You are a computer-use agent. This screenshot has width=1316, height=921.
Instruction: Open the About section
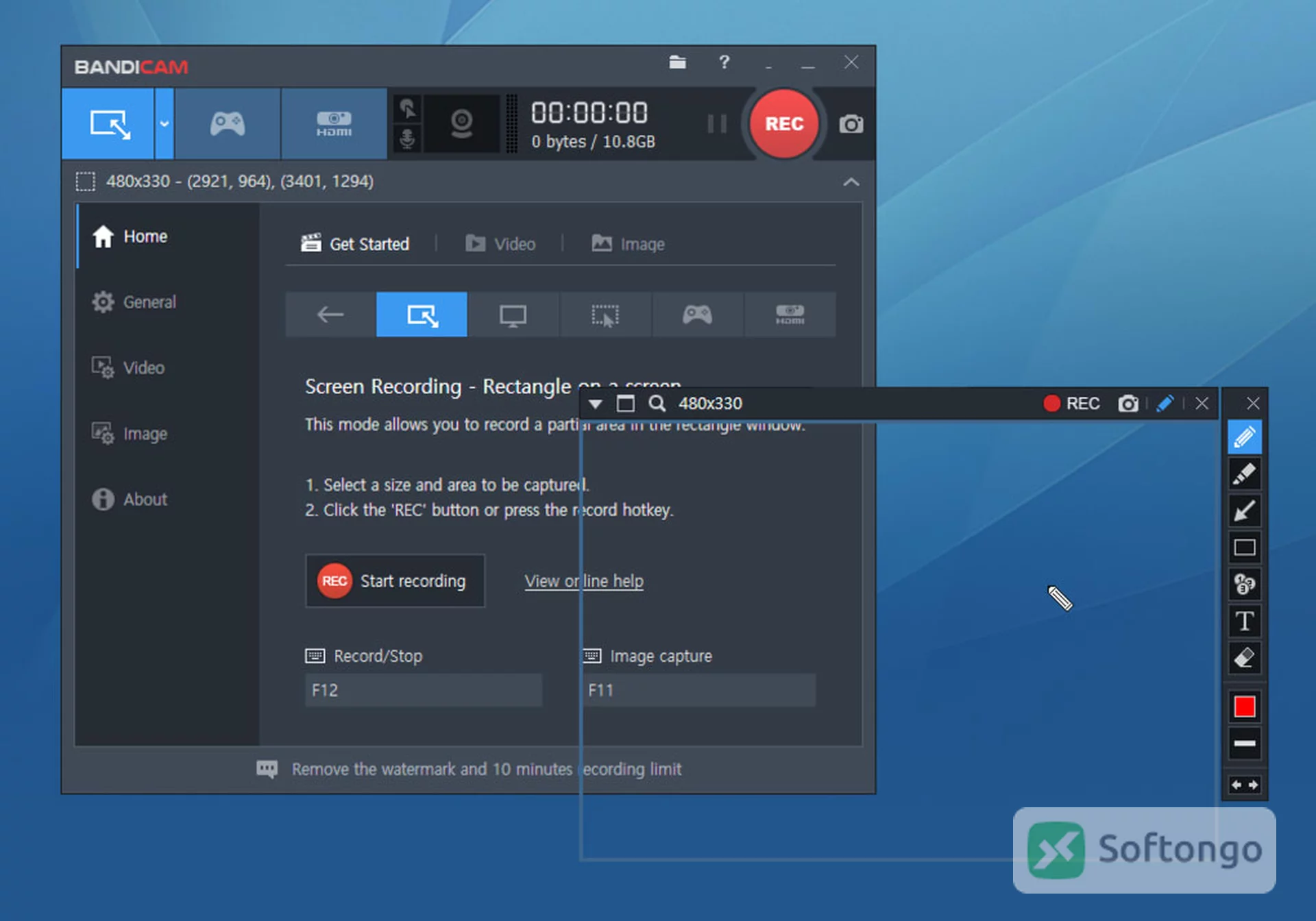(x=168, y=500)
